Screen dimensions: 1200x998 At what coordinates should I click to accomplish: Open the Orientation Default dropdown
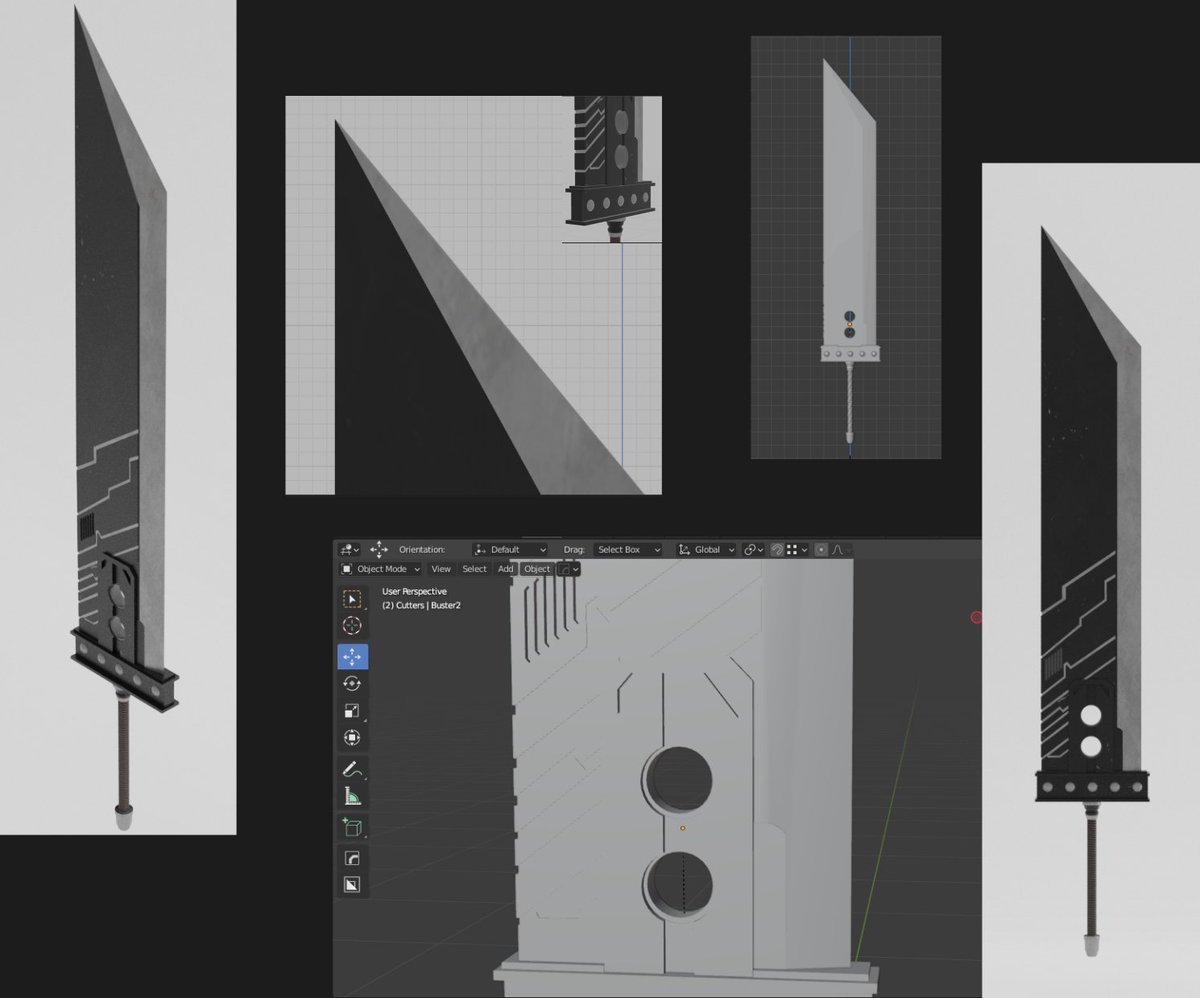point(510,550)
